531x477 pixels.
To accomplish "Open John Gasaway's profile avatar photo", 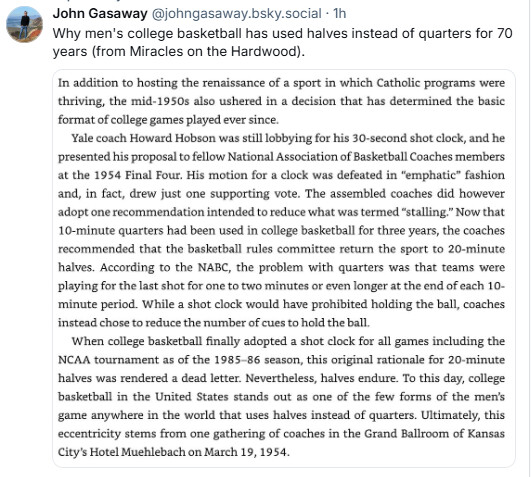I will point(25,24).
